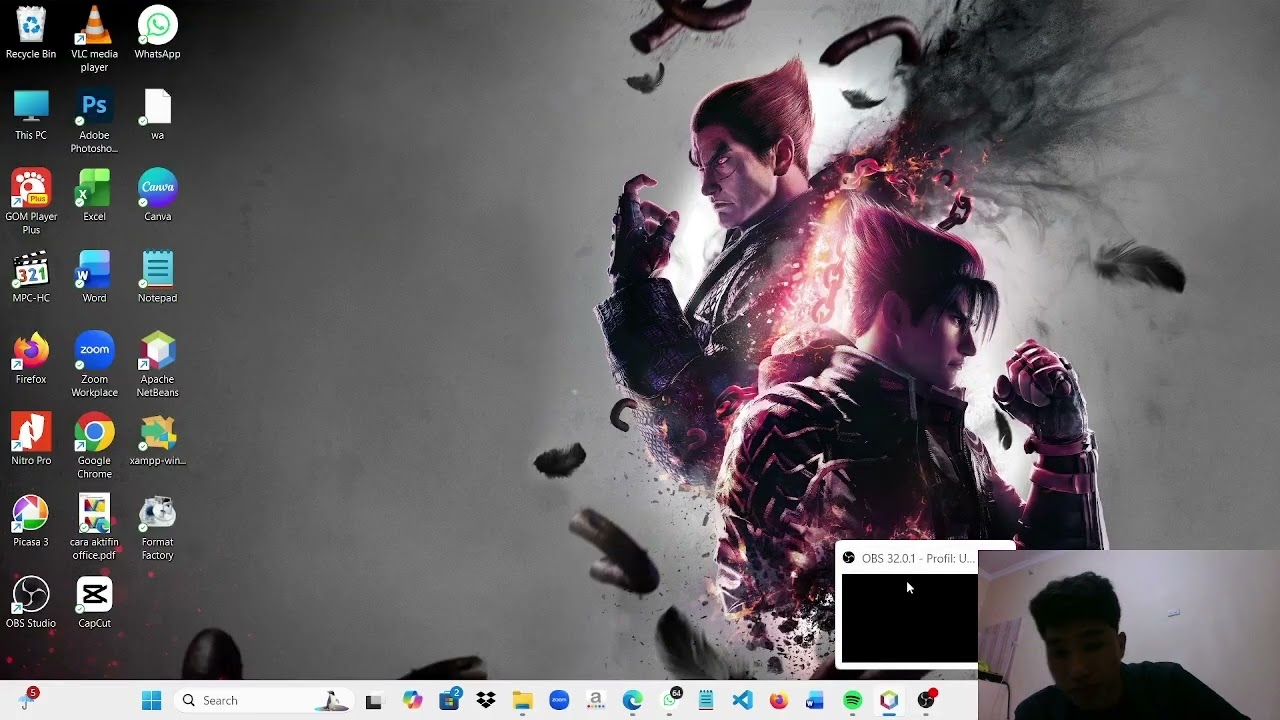This screenshot has width=1280, height=720.
Task: Select the OBS 32.0.1 preview thumbnail
Action: click(909, 618)
